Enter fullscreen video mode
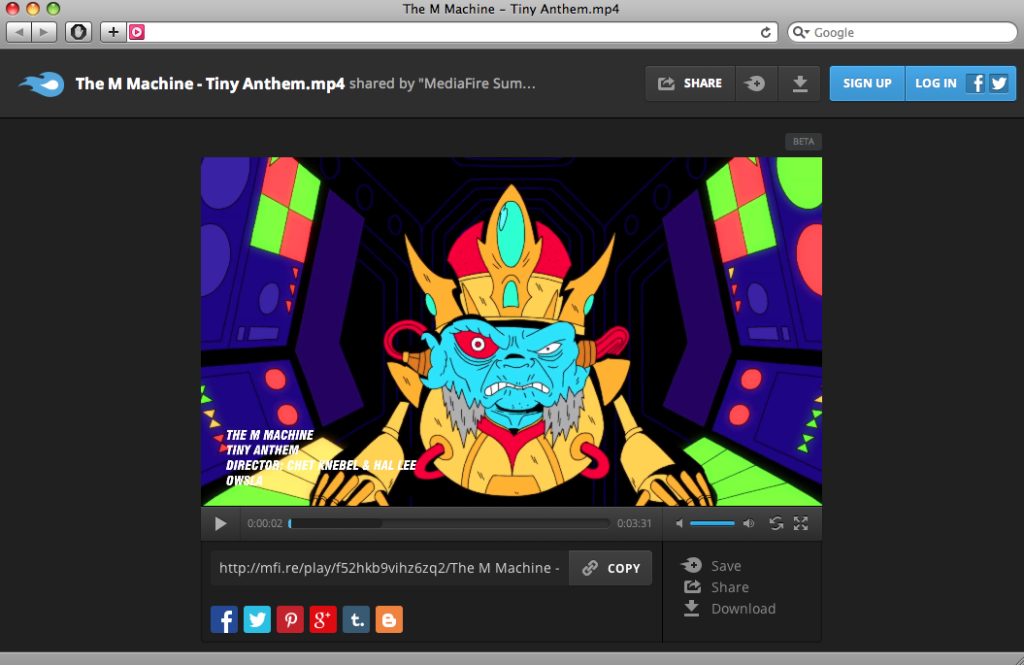Viewport: 1024px width, 665px height. (x=801, y=523)
